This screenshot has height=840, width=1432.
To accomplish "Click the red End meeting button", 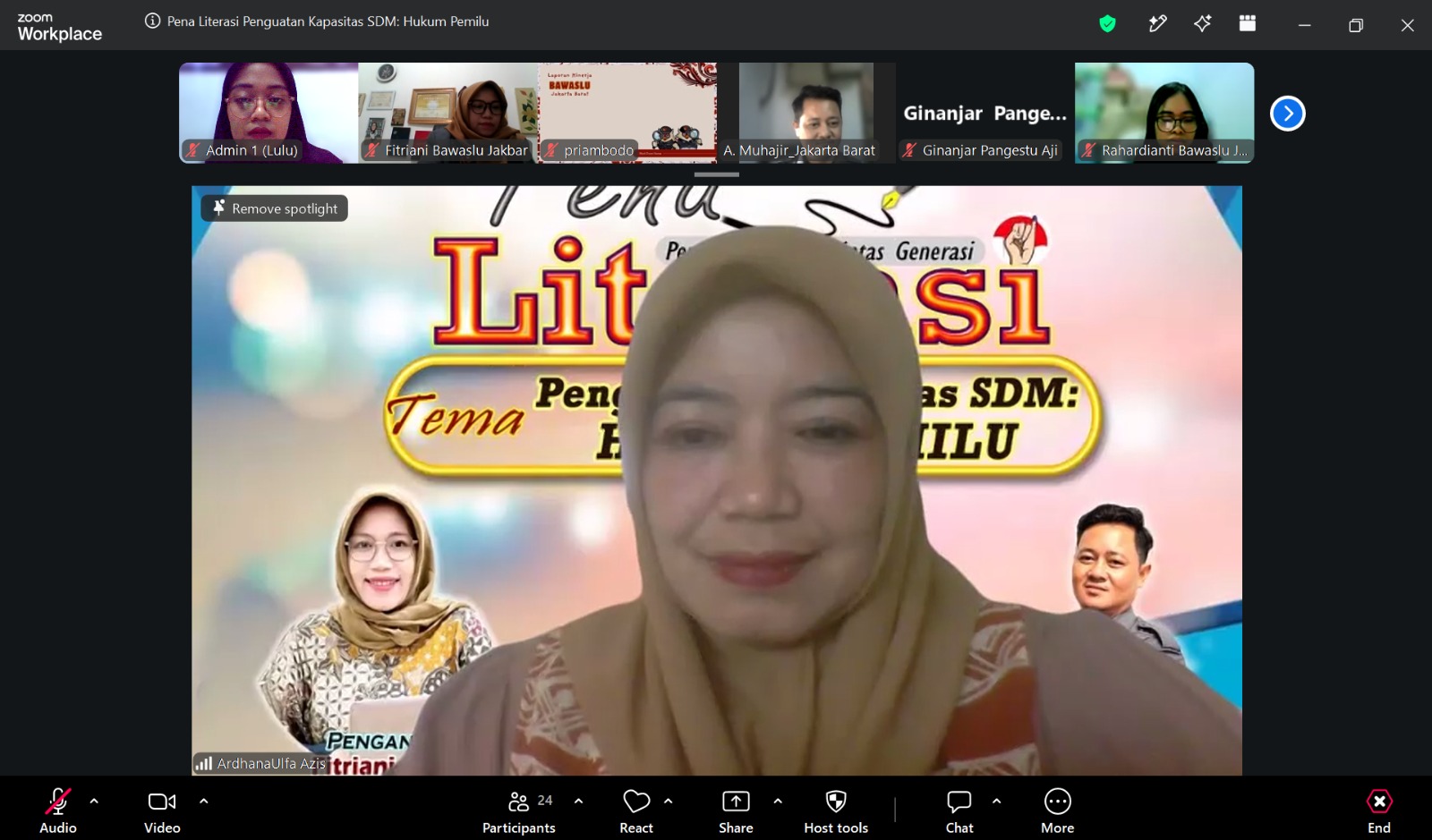I will tap(1379, 810).
